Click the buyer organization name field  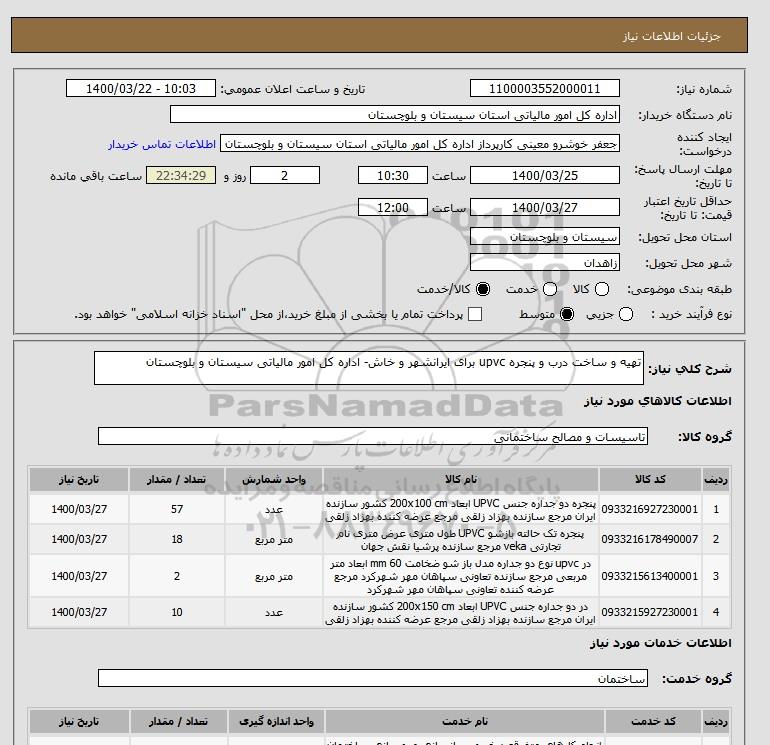[x=395, y=115]
